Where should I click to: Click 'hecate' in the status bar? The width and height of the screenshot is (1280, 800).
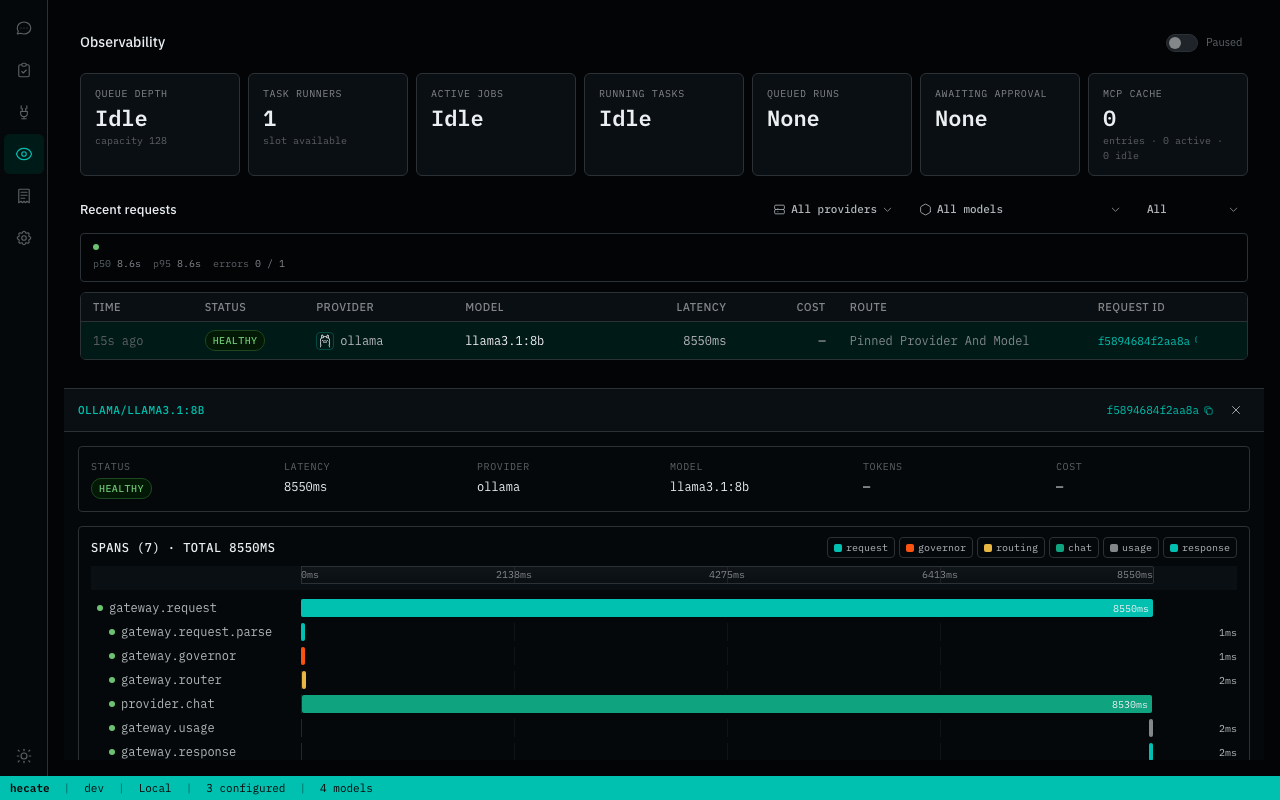click(30, 788)
